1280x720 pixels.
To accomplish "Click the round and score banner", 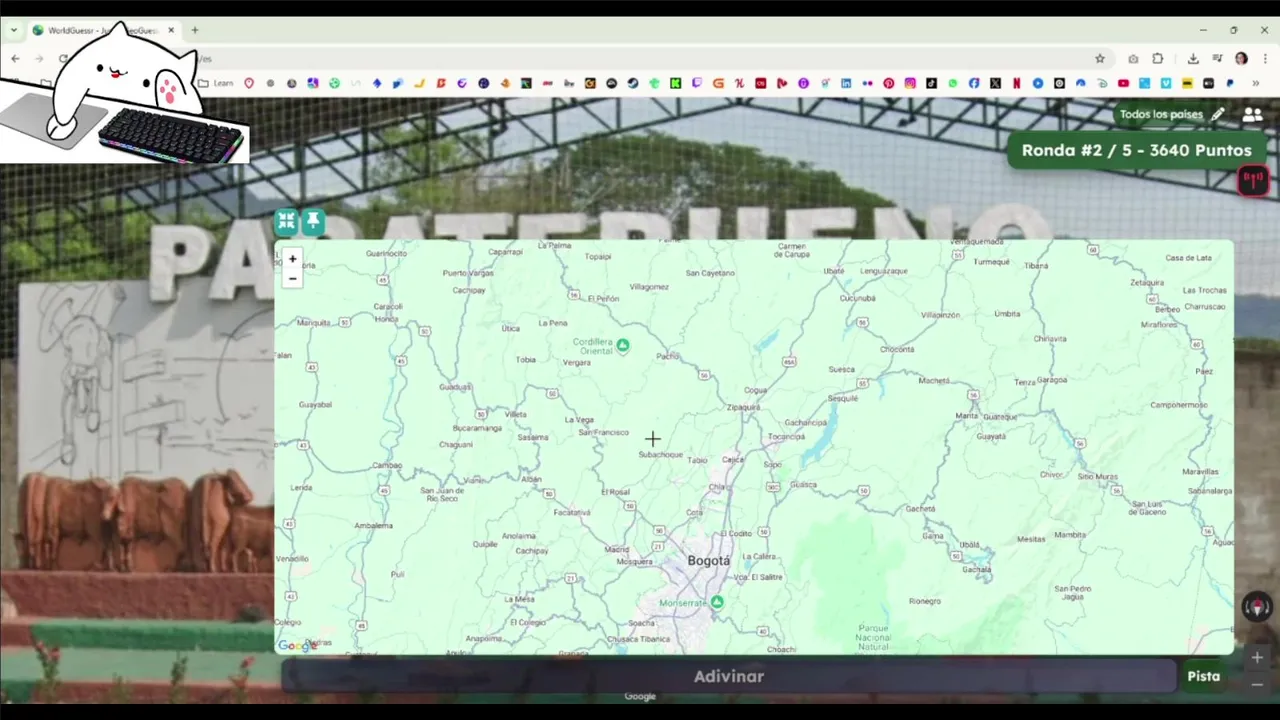I will (x=1137, y=150).
